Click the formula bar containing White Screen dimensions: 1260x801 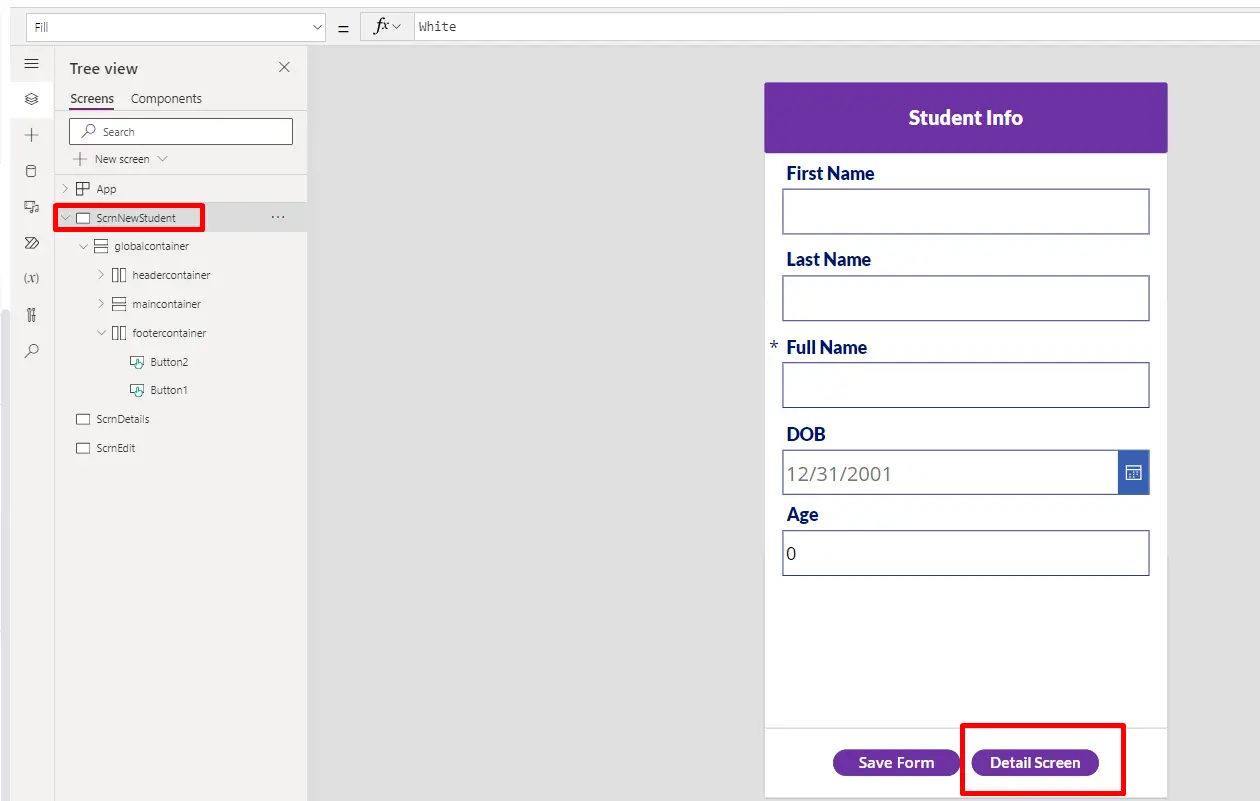click(x=836, y=27)
